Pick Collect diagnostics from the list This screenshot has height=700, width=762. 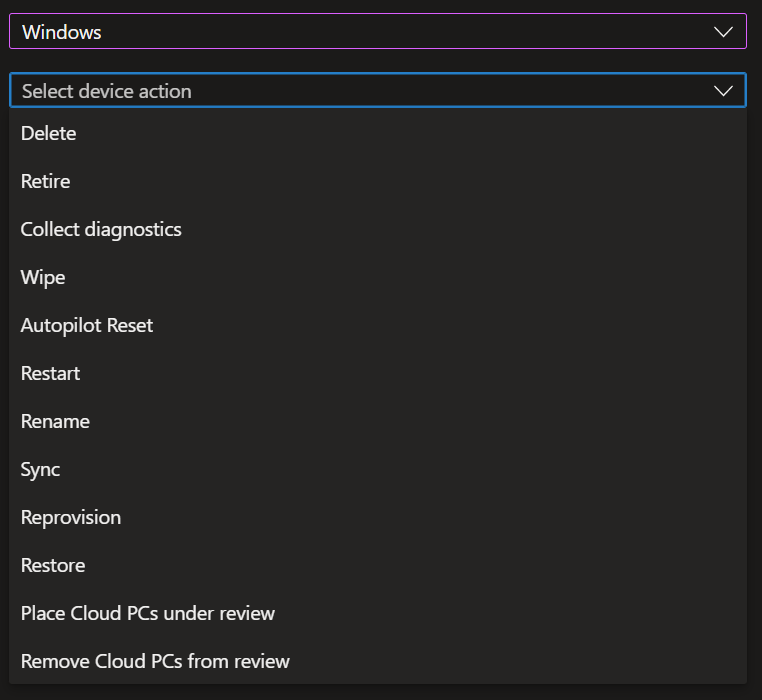(x=378, y=229)
